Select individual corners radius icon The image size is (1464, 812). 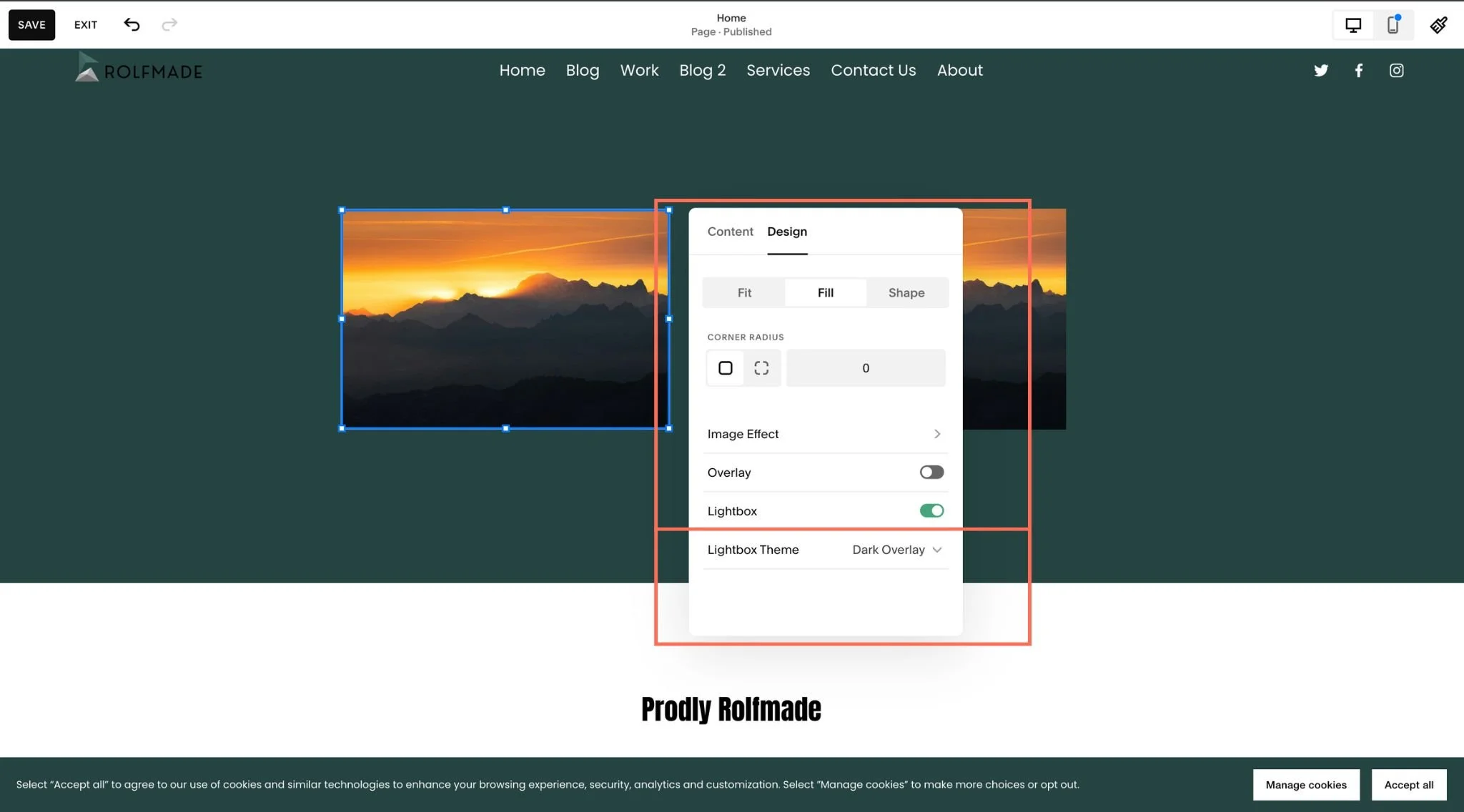(x=761, y=368)
